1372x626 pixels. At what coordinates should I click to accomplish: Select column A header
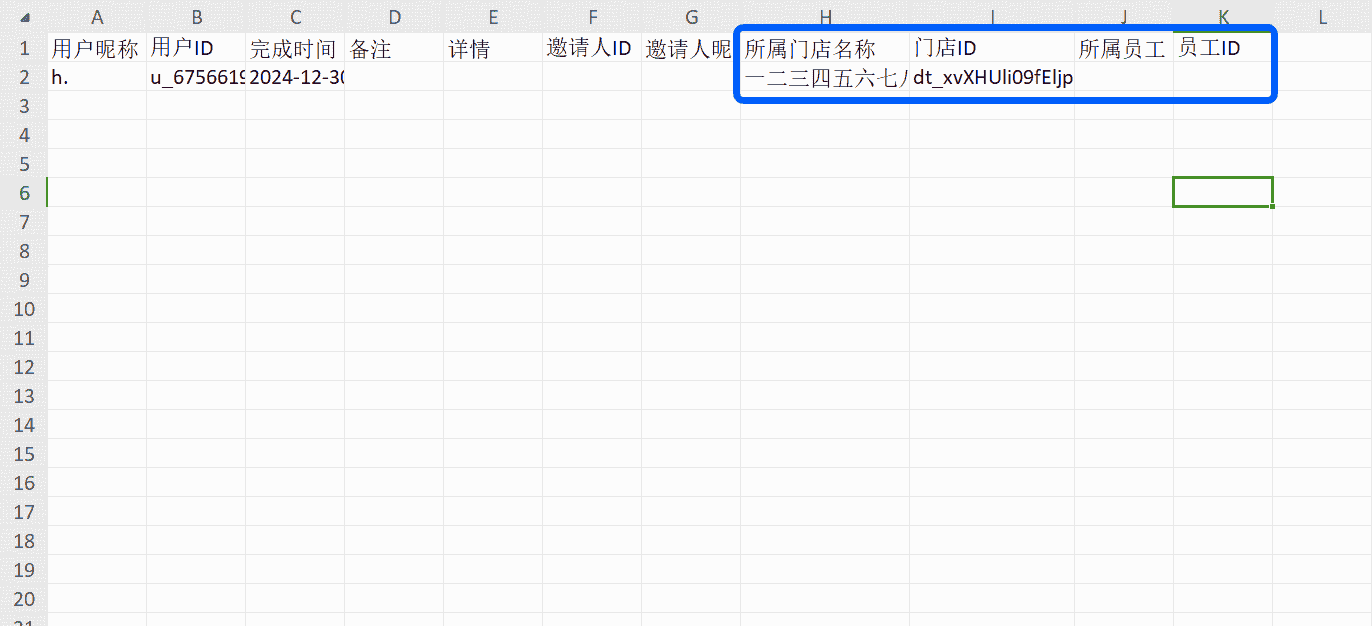(97, 17)
